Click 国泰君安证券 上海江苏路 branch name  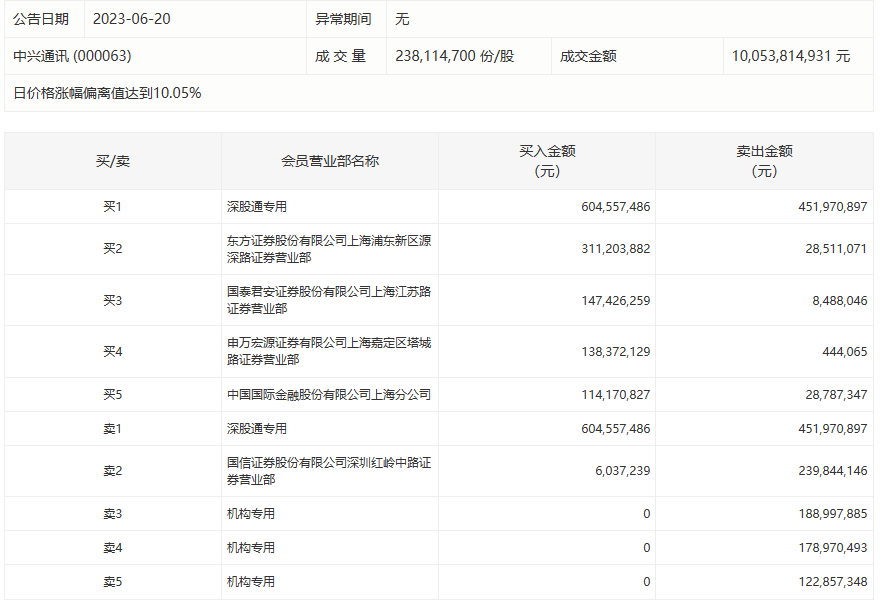point(329,300)
